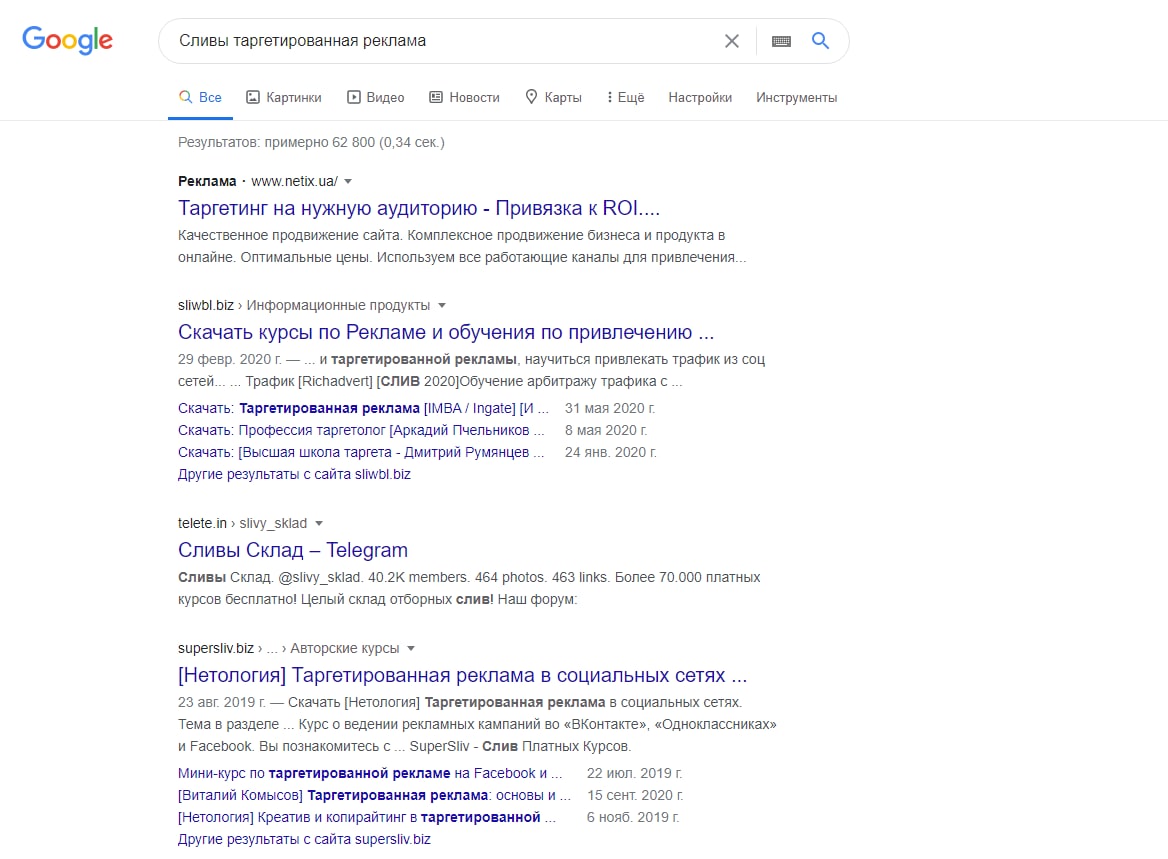Open sitelink Нетология Креатив и копирайтинг
Image resolution: width=1168 pixels, height=859 pixels.
366,817
